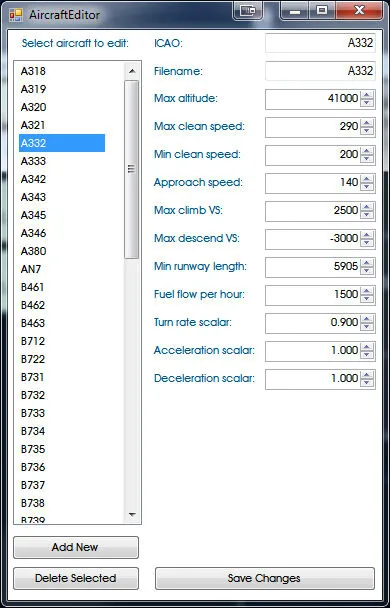Decrease Turn rate scalar value

coord(367,327)
